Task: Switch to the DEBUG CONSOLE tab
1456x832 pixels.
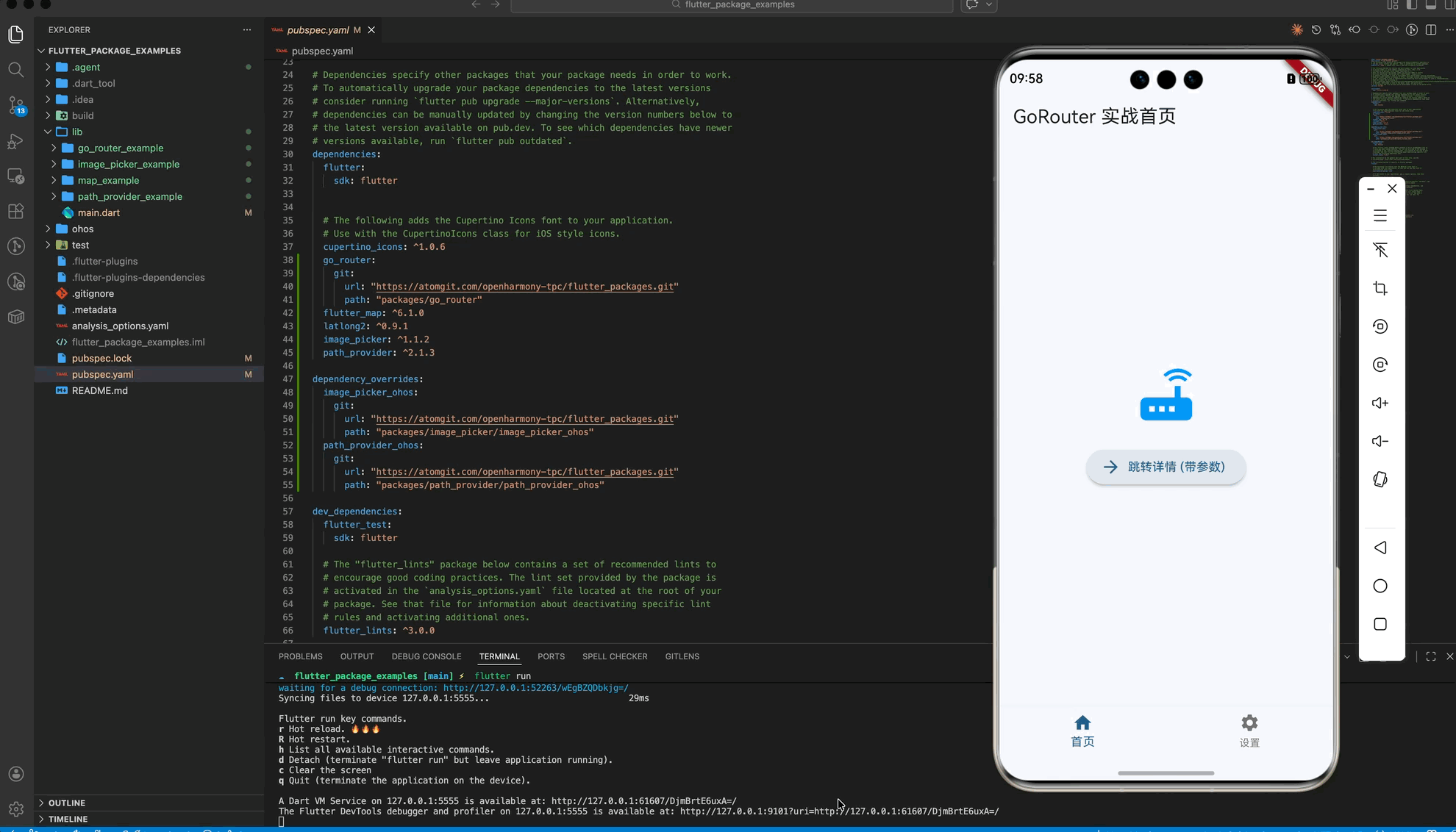Action: tap(427, 656)
